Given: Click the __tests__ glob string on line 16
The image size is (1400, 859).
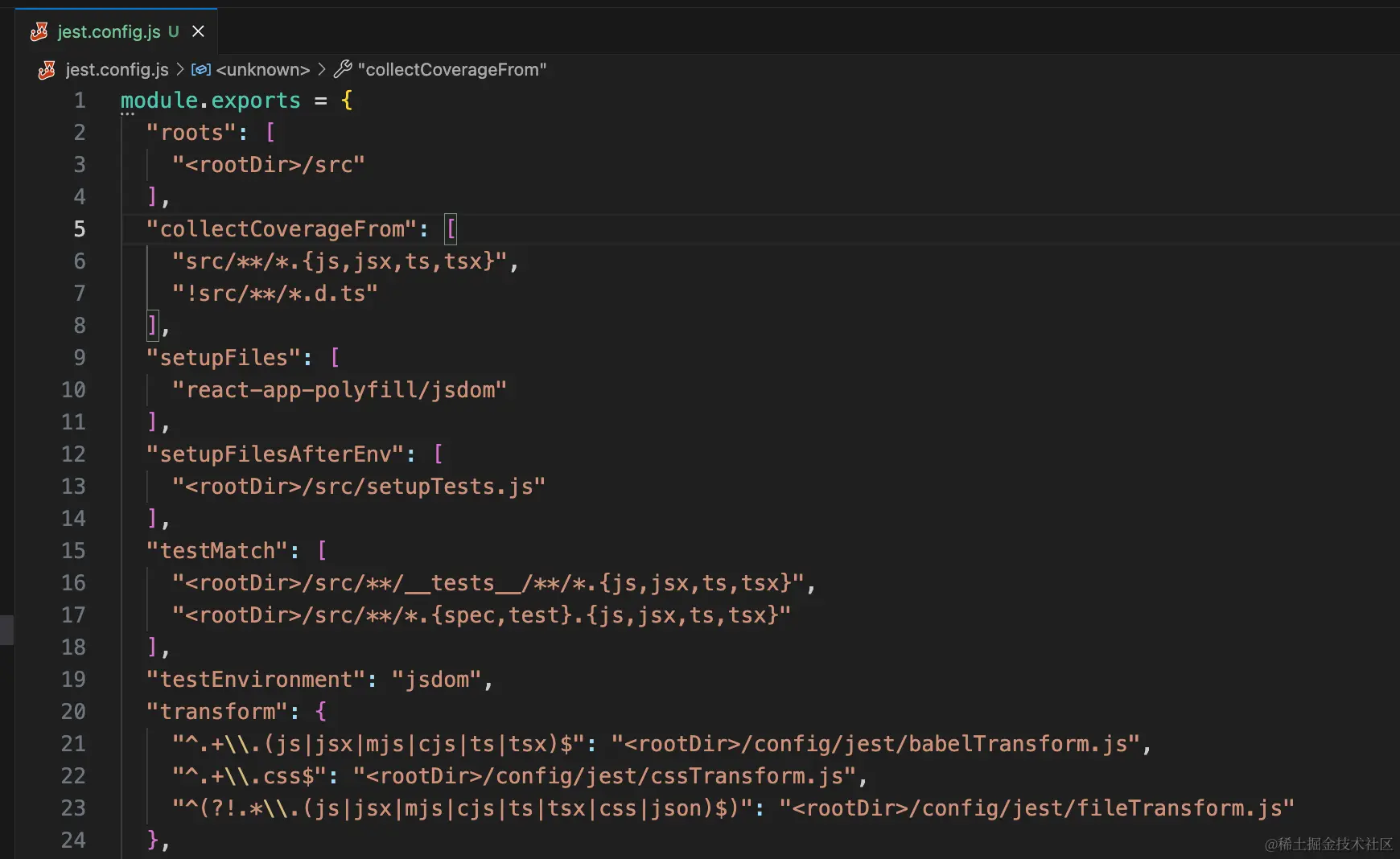Looking at the screenshot, I should click(488, 583).
